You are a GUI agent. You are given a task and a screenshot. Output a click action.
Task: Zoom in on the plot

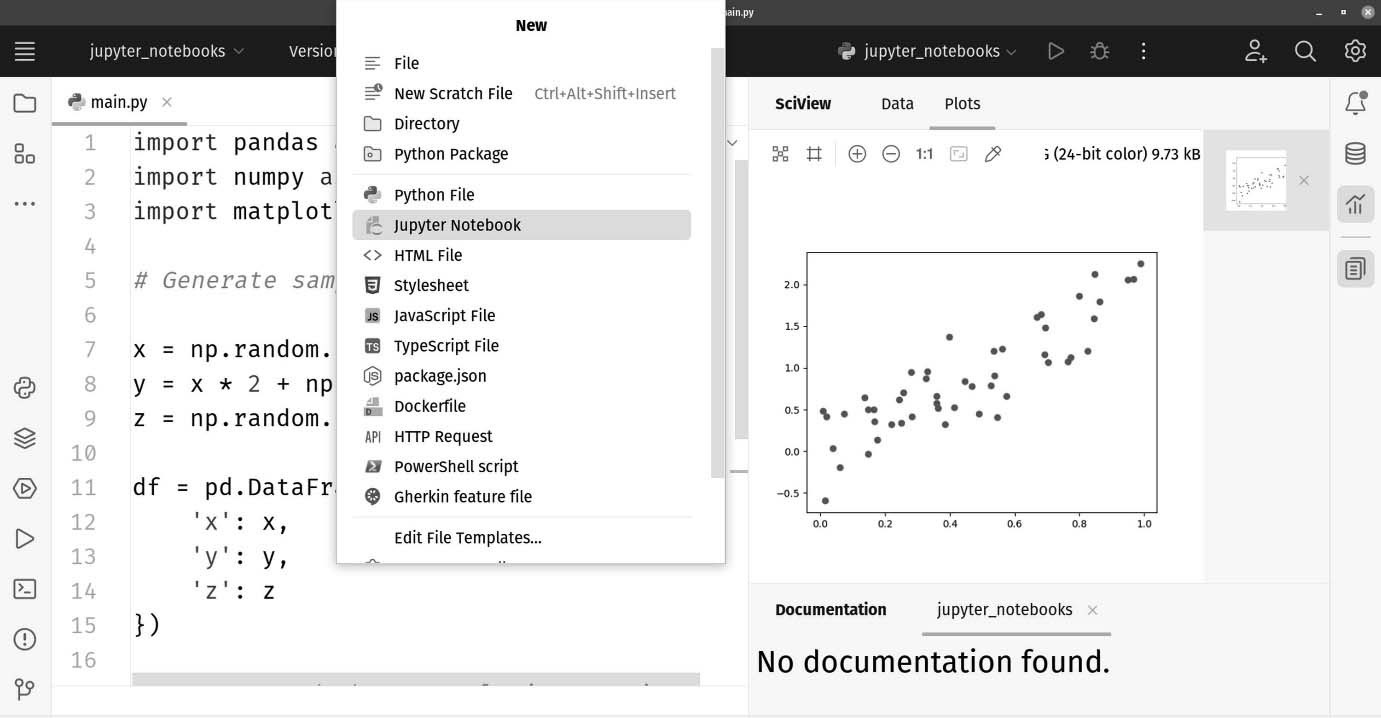857,154
